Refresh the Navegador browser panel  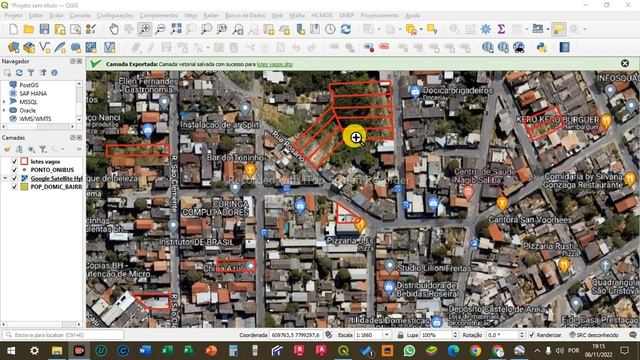click(x=19, y=73)
